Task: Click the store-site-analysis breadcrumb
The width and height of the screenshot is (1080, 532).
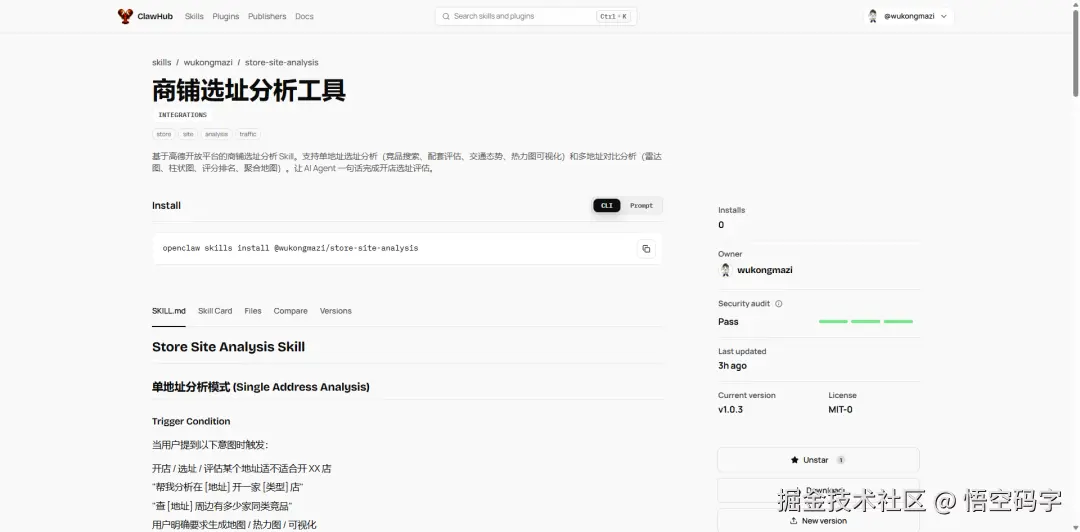Action: (x=282, y=62)
